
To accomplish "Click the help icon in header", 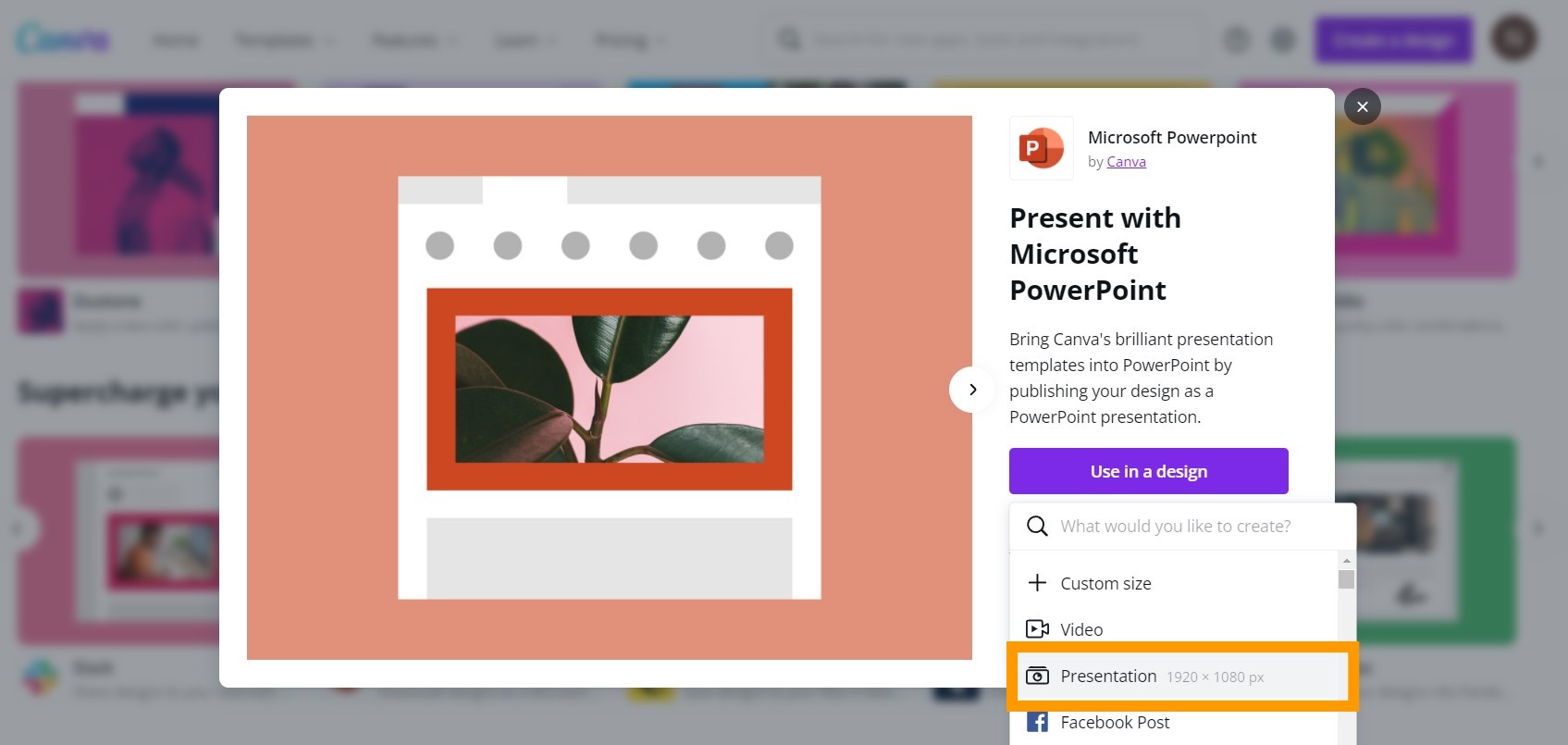I will pyautogui.click(x=1236, y=40).
